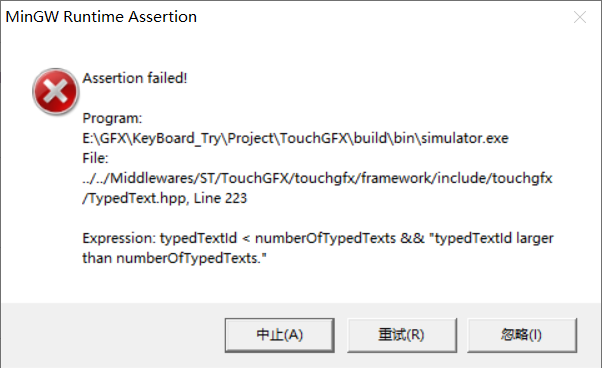The width and height of the screenshot is (602, 368).
Task: Click the 'Expression:' label
Action: (119, 238)
